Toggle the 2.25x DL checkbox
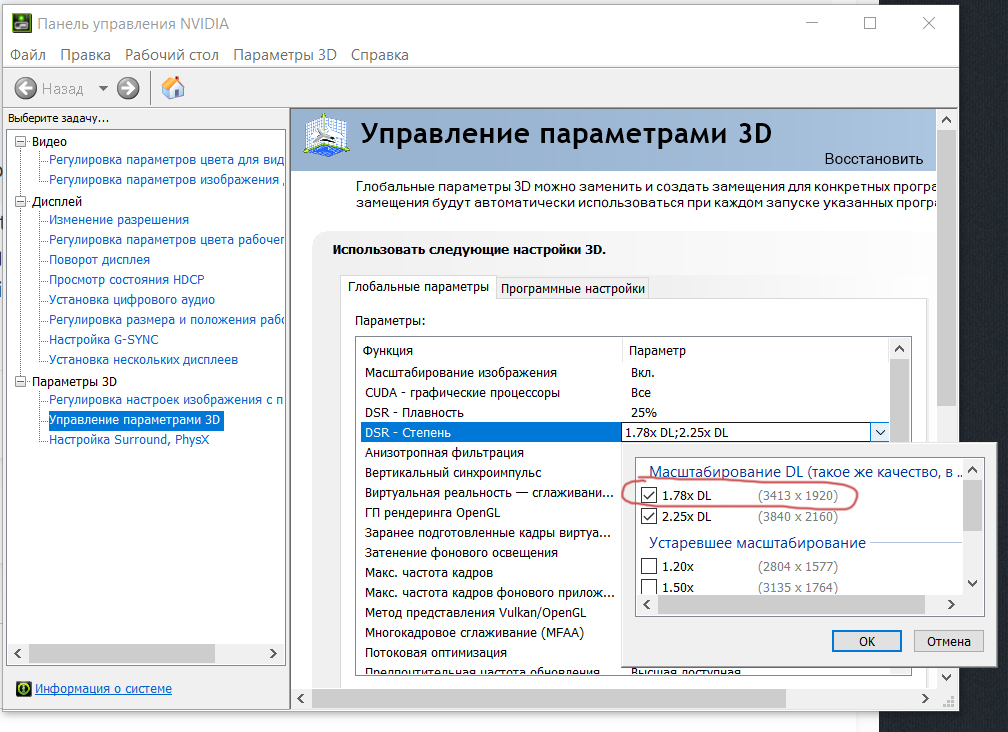The height and width of the screenshot is (732, 1008). coord(649,516)
